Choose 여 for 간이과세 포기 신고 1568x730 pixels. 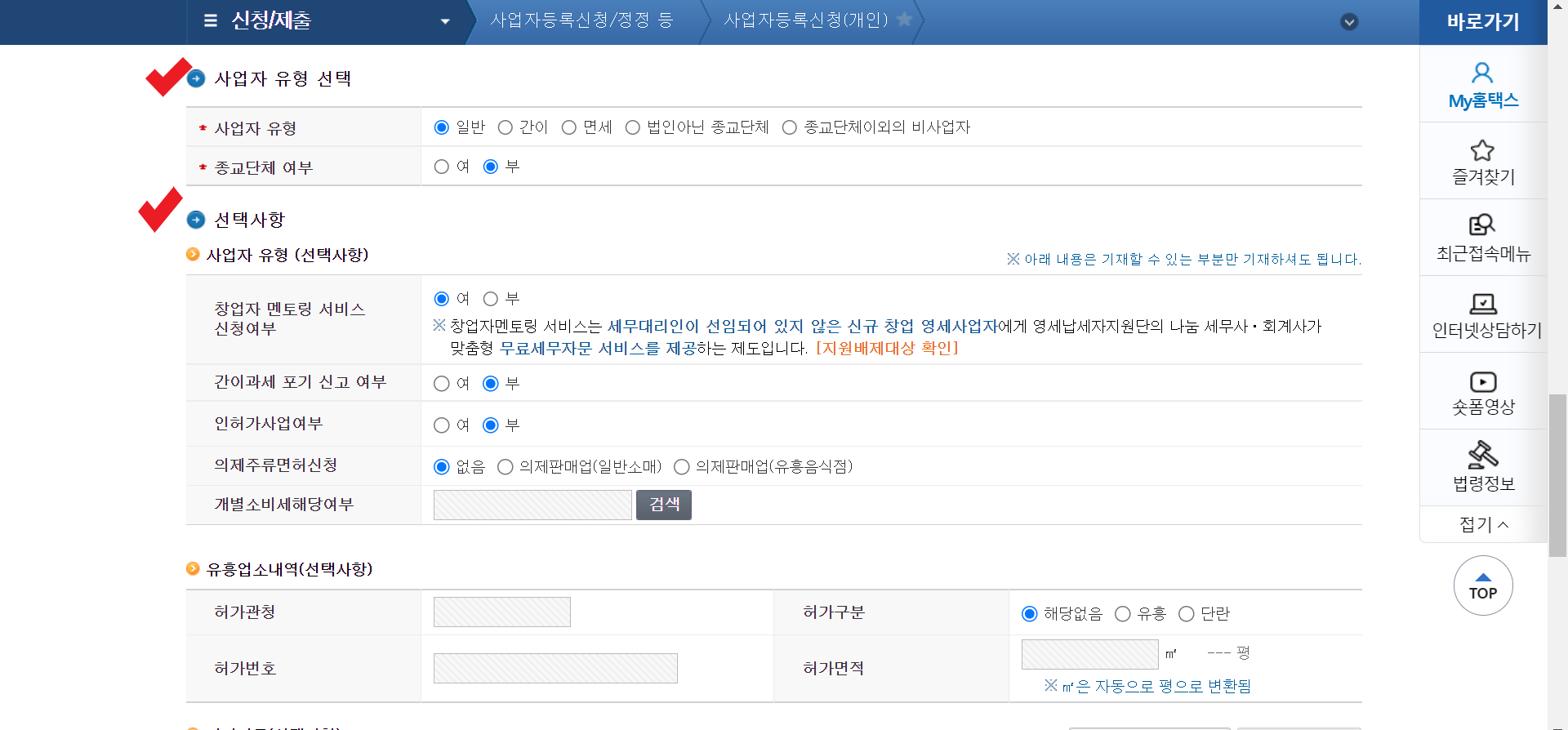442,384
